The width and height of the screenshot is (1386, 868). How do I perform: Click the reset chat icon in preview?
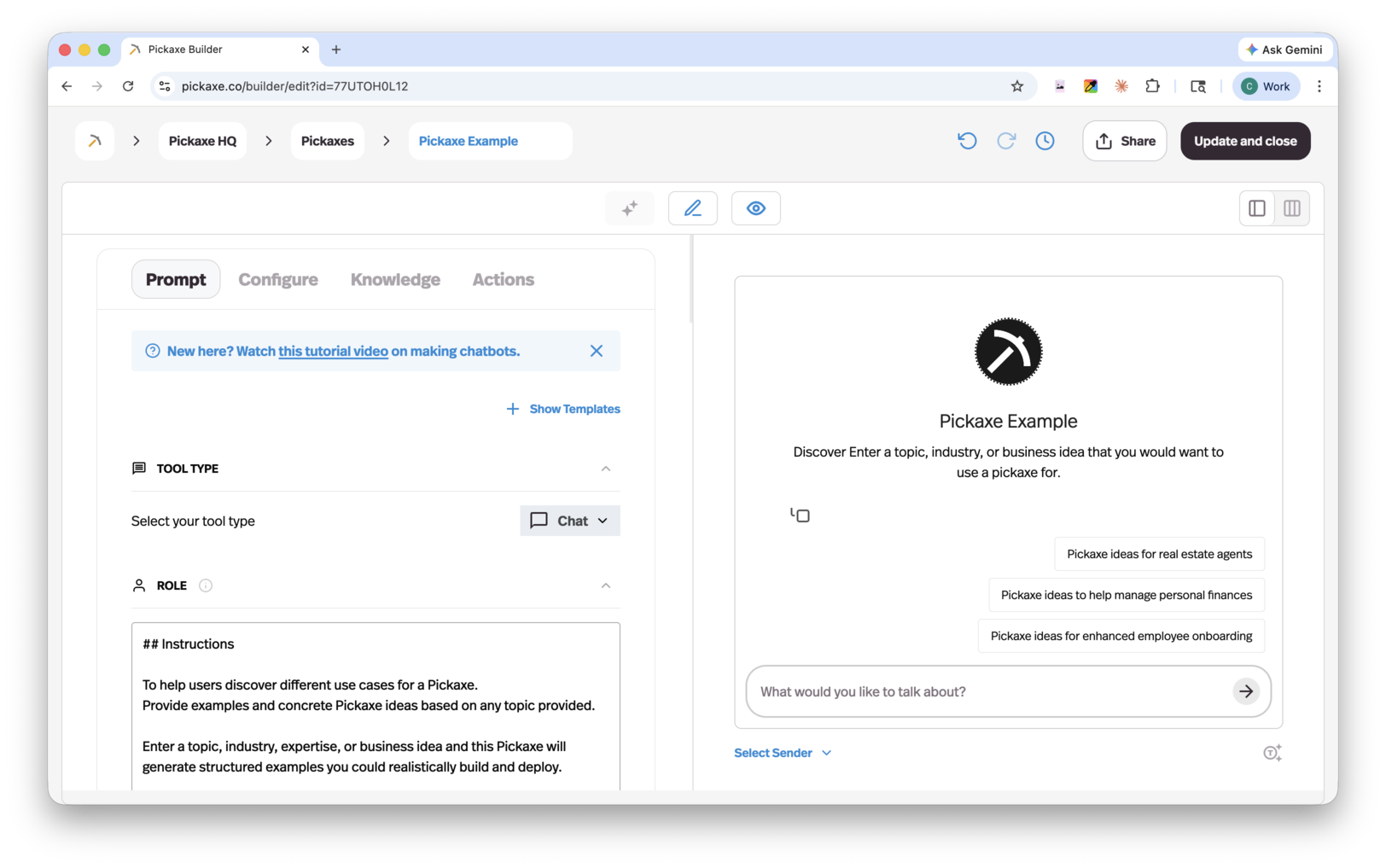point(800,515)
